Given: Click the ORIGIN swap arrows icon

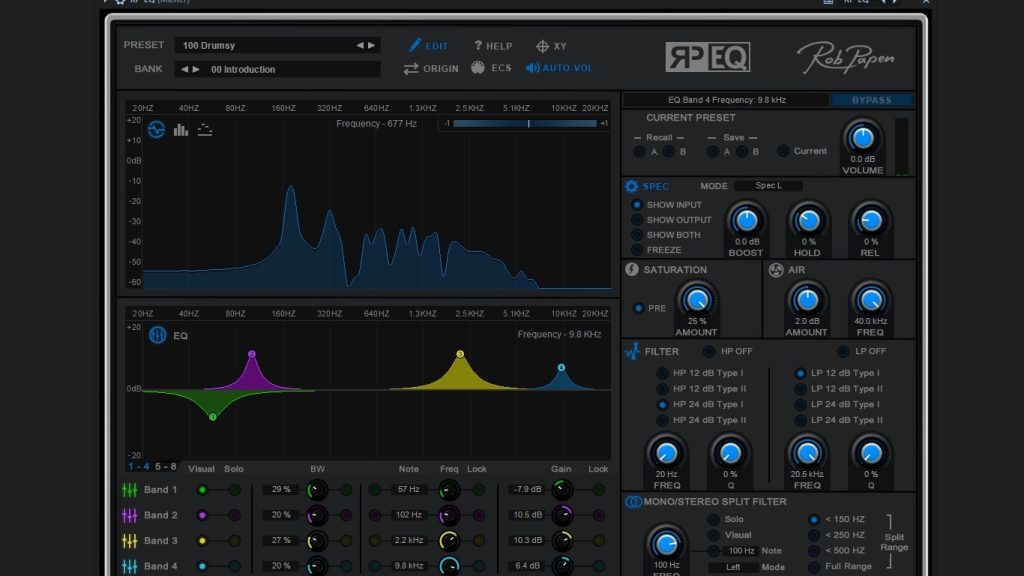Looking at the screenshot, I should click(411, 69).
